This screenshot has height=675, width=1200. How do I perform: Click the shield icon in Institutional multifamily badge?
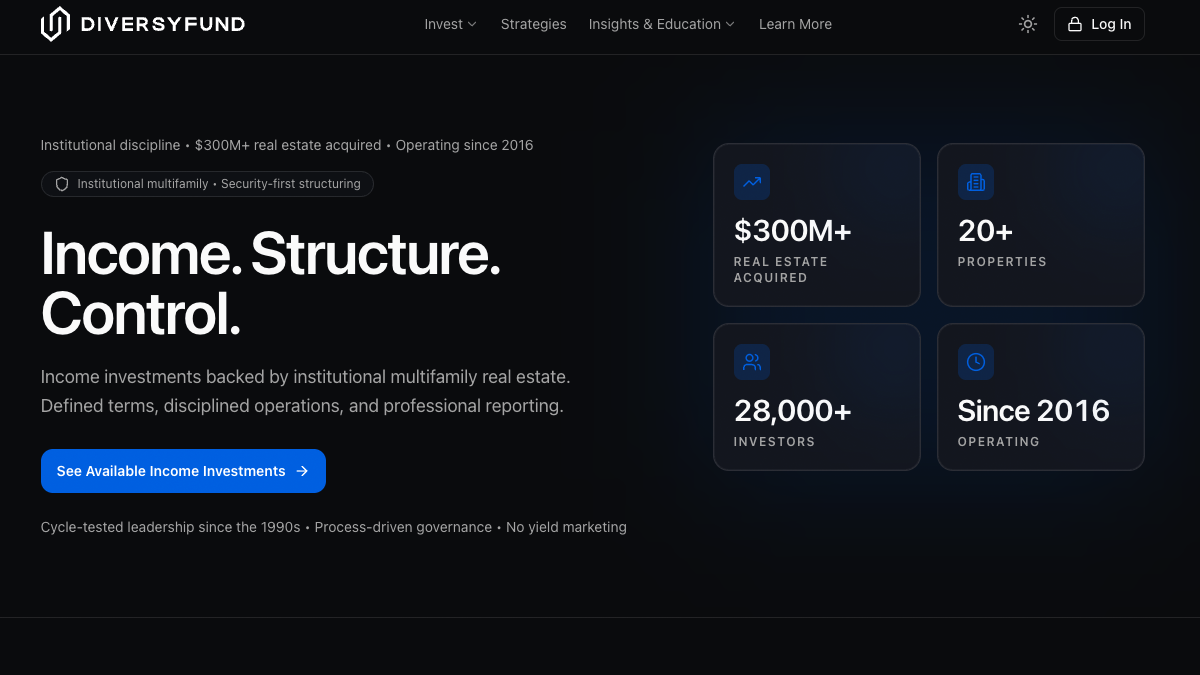62,184
